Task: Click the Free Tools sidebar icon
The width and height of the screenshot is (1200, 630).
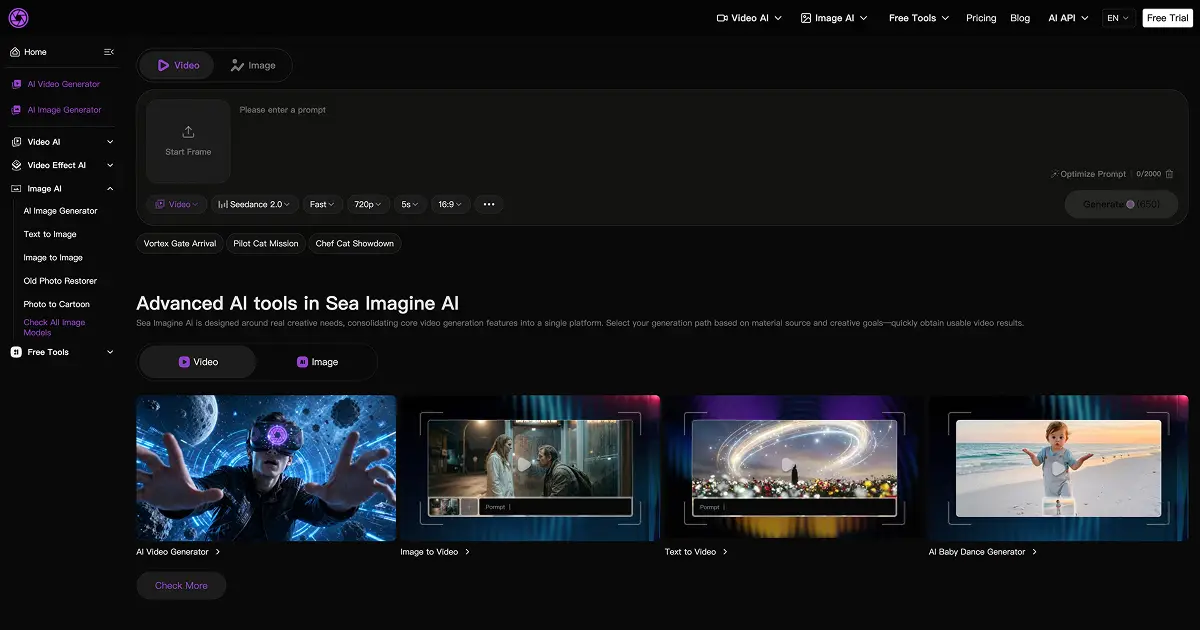Action: pos(16,352)
